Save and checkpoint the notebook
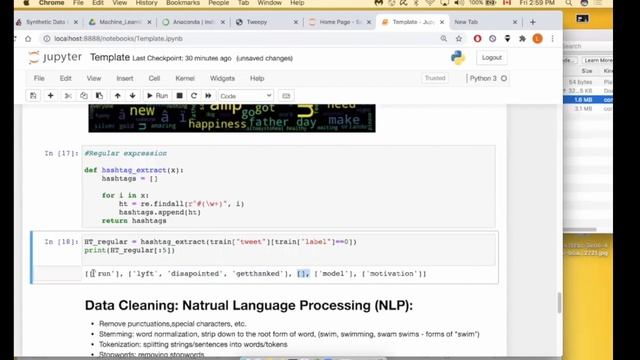This screenshot has height=360, width=640. tap(33, 96)
